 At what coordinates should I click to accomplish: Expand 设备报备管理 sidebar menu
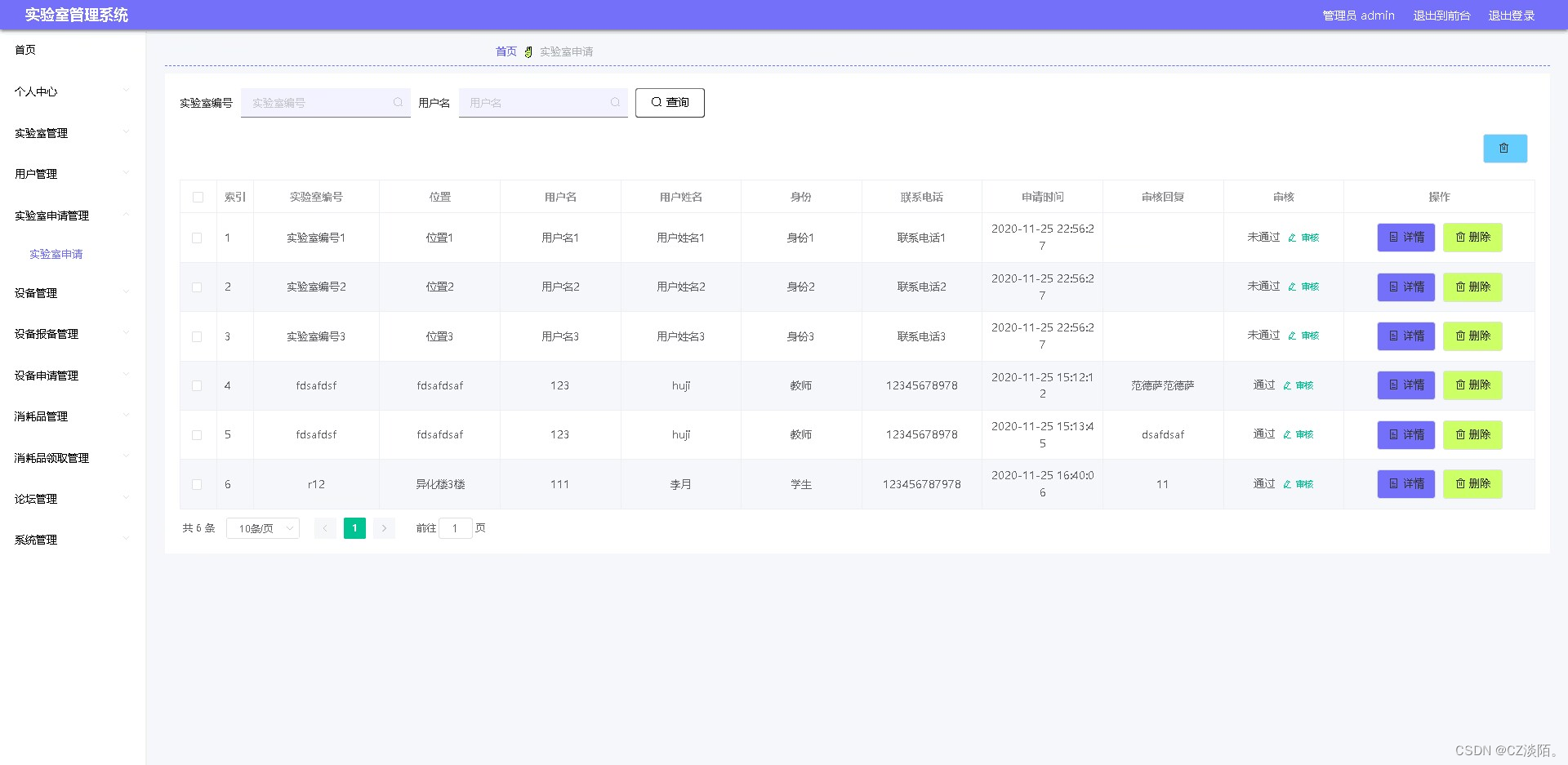tap(73, 334)
